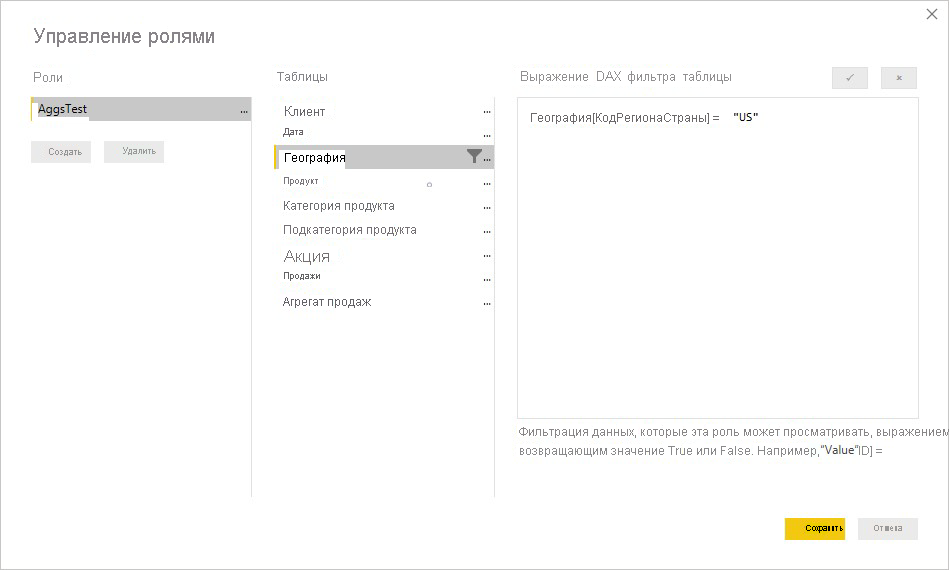Select the Акция table
The height and width of the screenshot is (570, 949).
384,256
